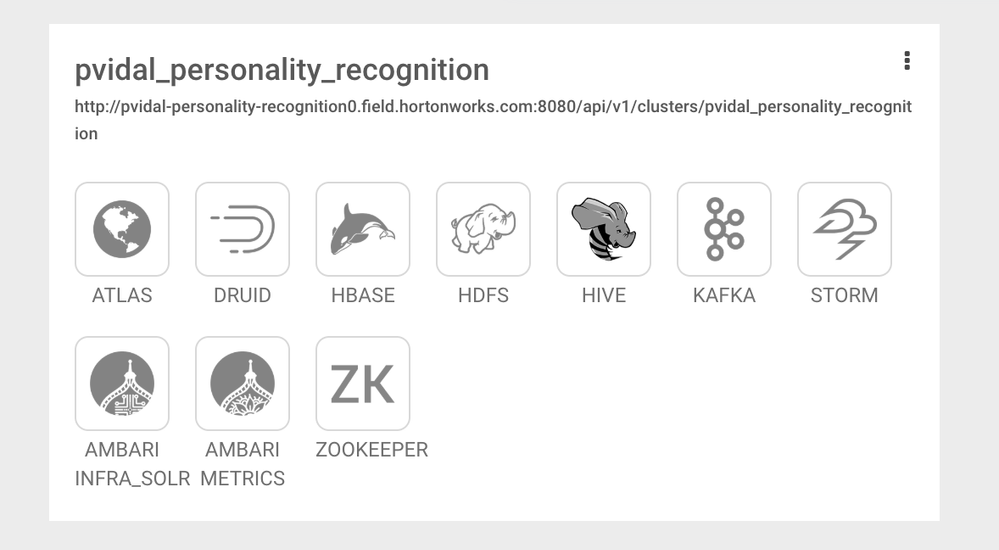Click the ATLAS text label
999x550 pixels.
pyautogui.click(x=122, y=296)
